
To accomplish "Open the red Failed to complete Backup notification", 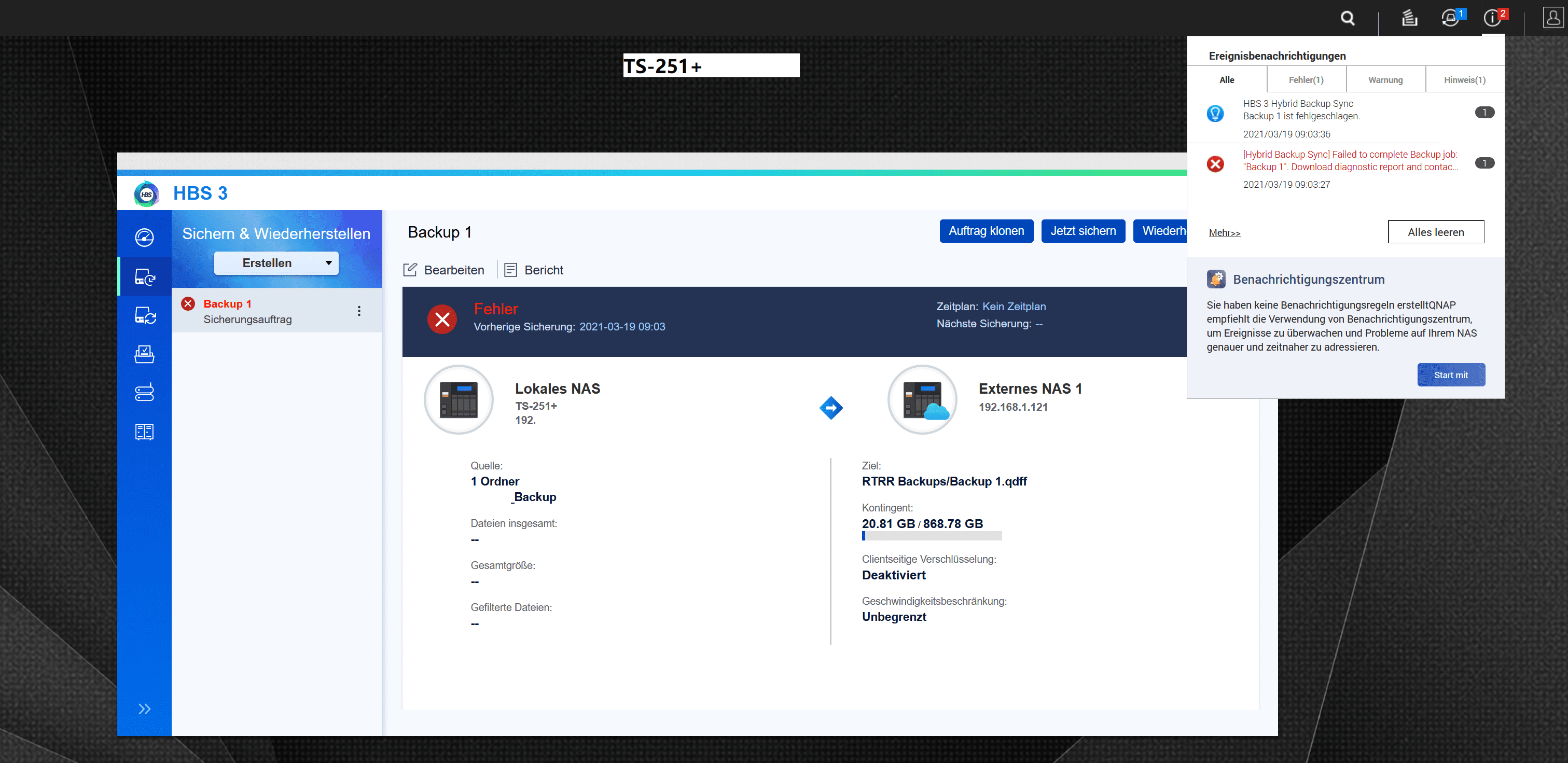I will point(1345,169).
